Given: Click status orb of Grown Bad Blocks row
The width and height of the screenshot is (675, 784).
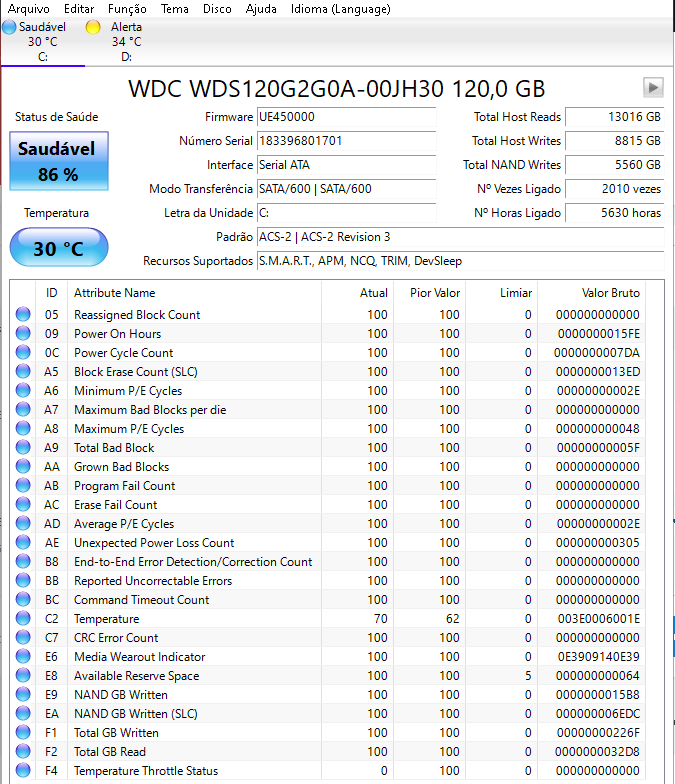Looking at the screenshot, I should pyautogui.click(x=23, y=466).
